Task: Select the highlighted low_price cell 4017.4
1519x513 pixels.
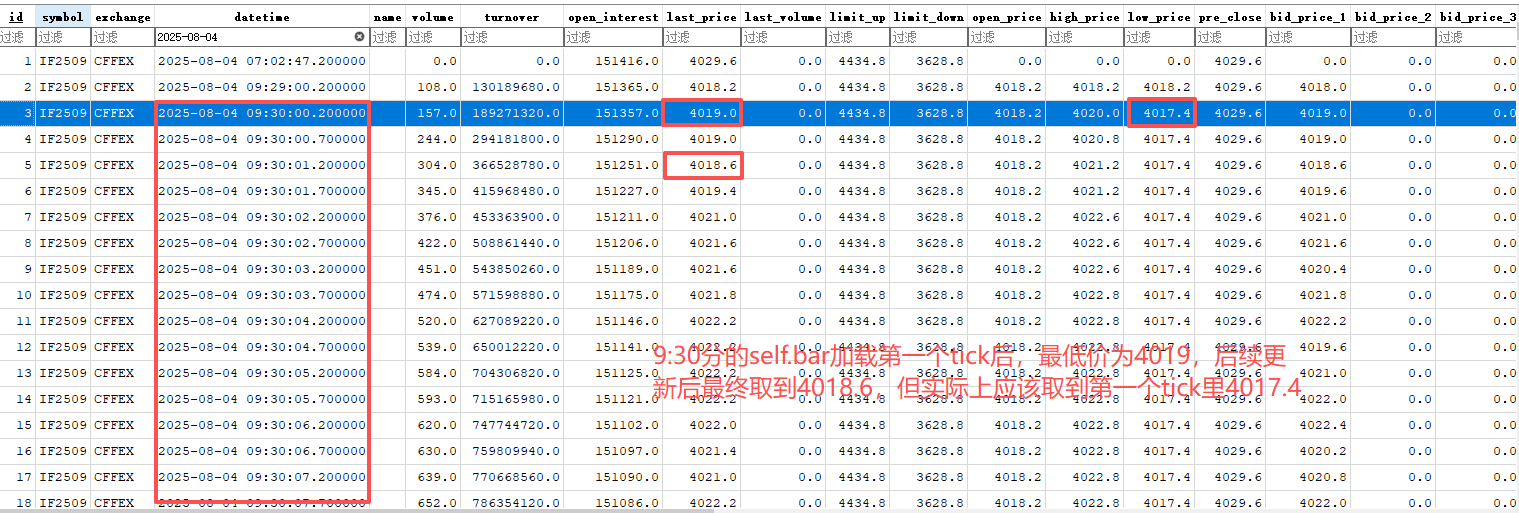Action: [x=1160, y=113]
